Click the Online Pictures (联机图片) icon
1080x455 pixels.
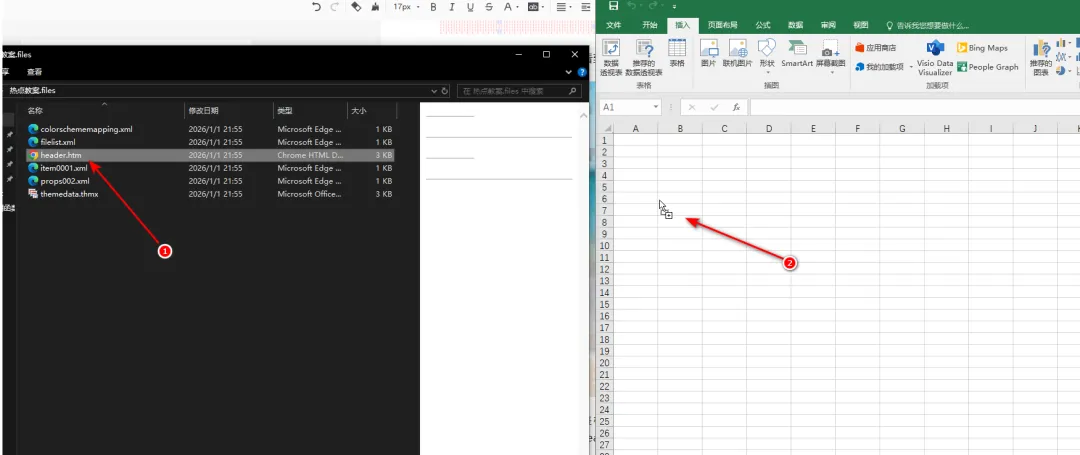pos(738,54)
